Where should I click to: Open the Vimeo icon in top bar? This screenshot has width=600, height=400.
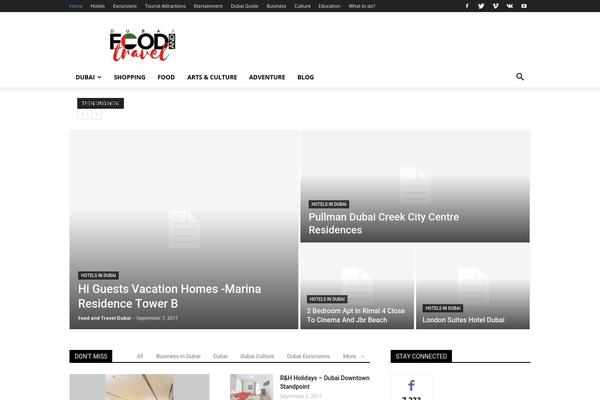tap(495, 6)
